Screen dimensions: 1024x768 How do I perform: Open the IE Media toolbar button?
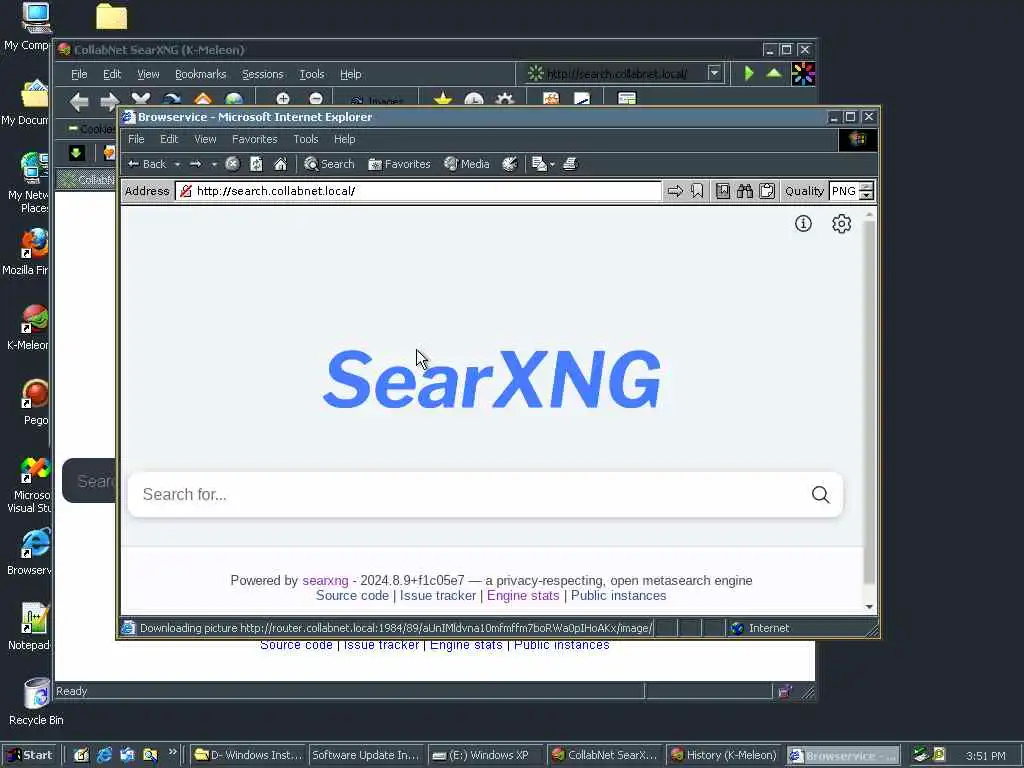466,164
